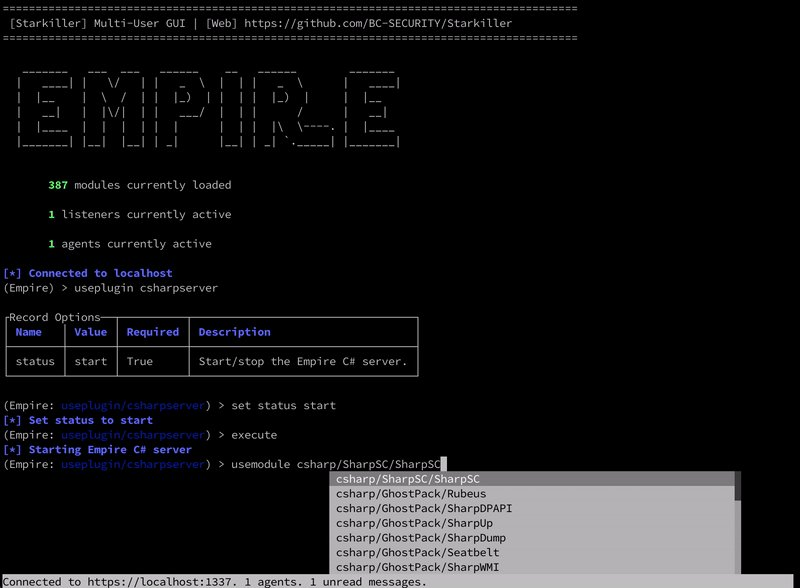Viewport: 800px width, 588px height.
Task: Click '1 agents currently active' line
Action: [x=130, y=243]
